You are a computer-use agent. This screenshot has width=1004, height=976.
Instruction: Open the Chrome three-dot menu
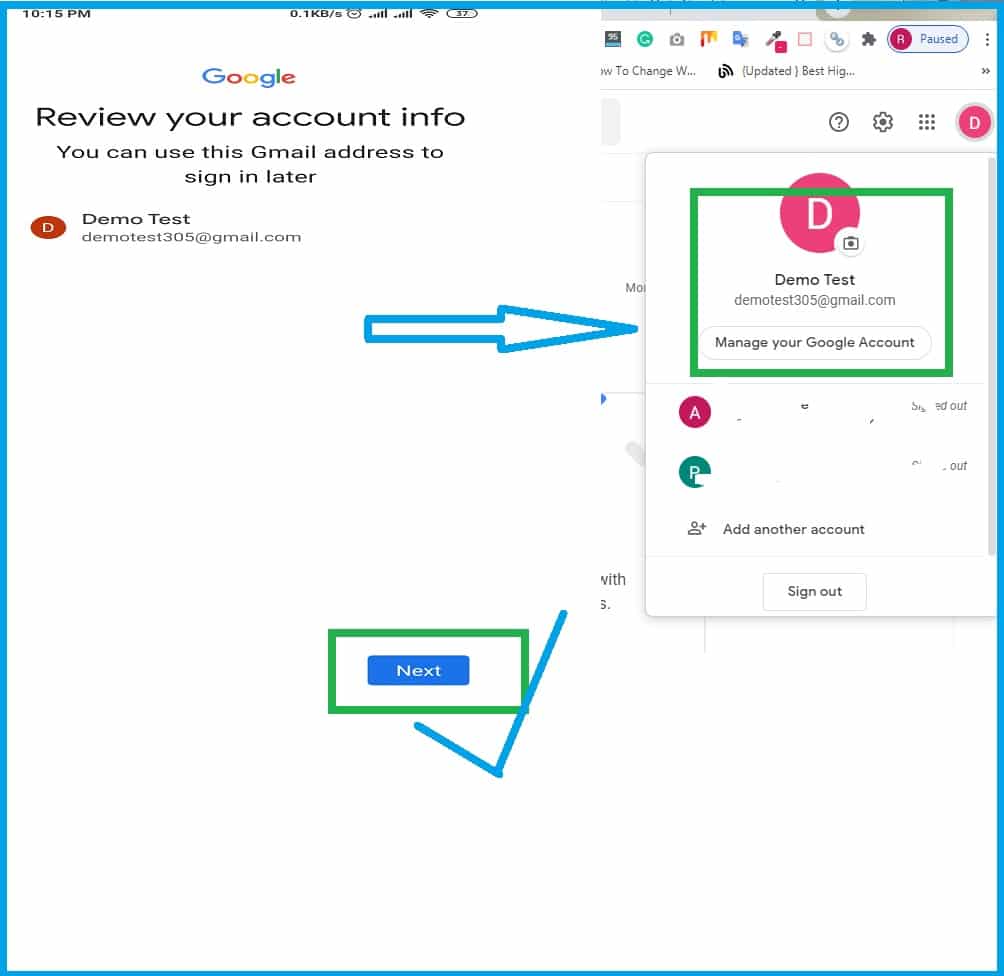pyautogui.click(x=989, y=39)
